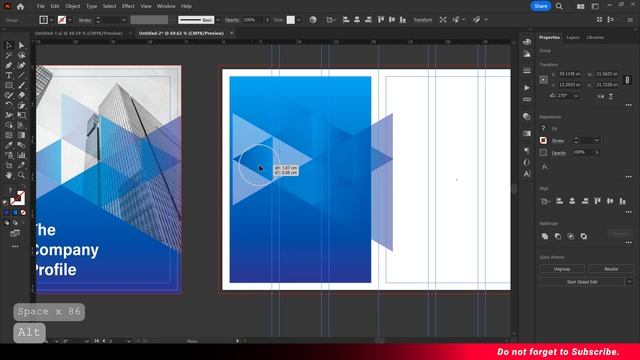The height and width of the screenshot is (360, 640).
Task: Open the Window menu
Action: point(166,6)
